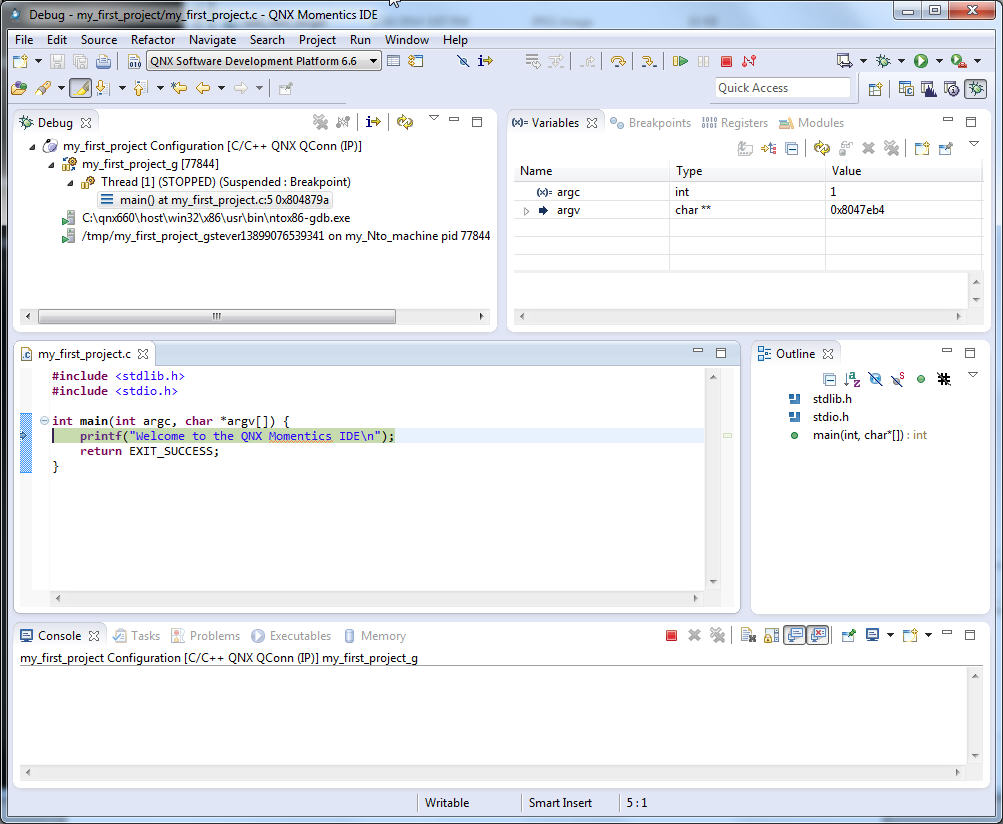1003x824 pixels.
Task: Click Last Edit Location arrow icon
Action: click(178, 88)
